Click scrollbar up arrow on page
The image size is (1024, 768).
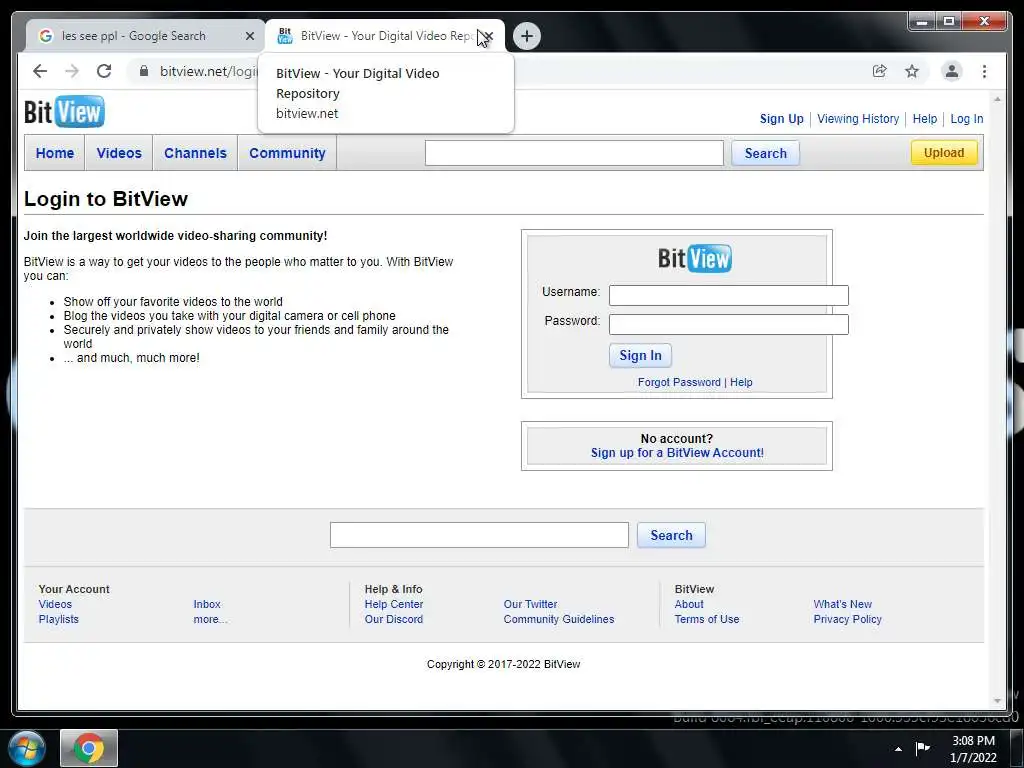coord(997,99)
